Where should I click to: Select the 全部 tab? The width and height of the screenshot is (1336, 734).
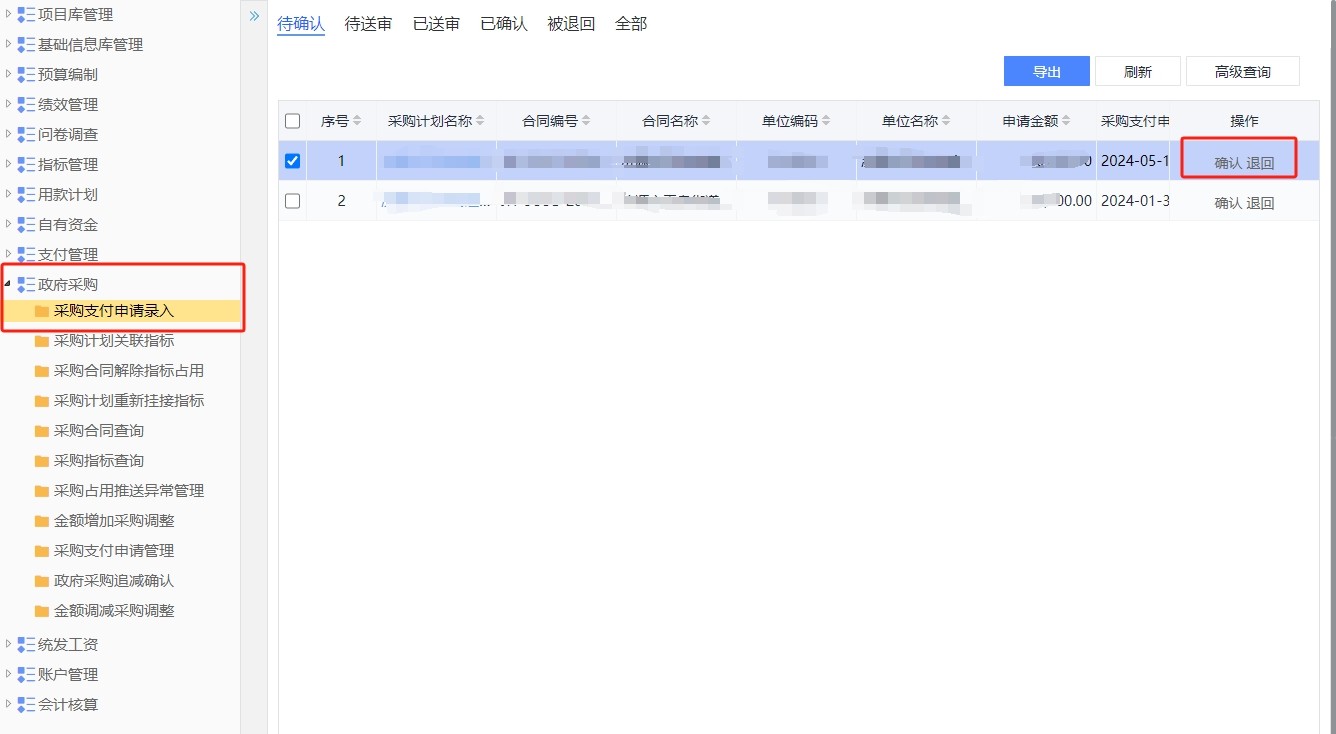631,24
